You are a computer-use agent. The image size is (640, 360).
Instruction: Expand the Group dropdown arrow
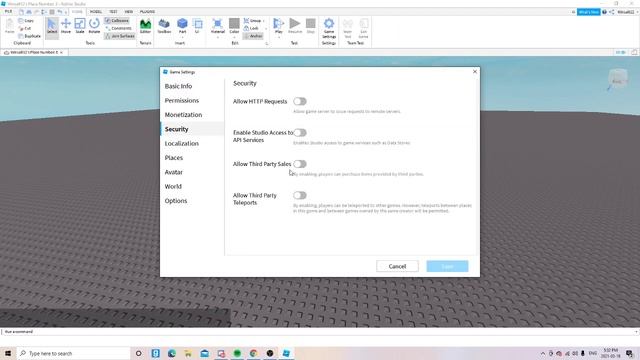click(x=264, y=21)
